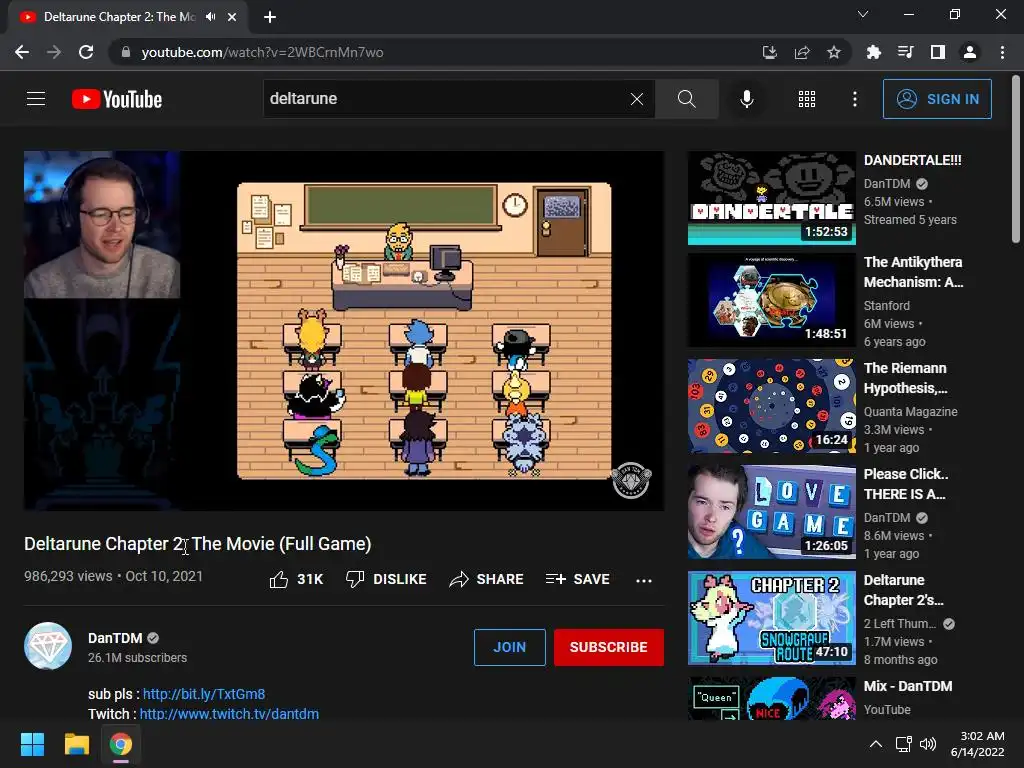
Task: Click Chrome icon in taskbar
Action: pos(120,744)
